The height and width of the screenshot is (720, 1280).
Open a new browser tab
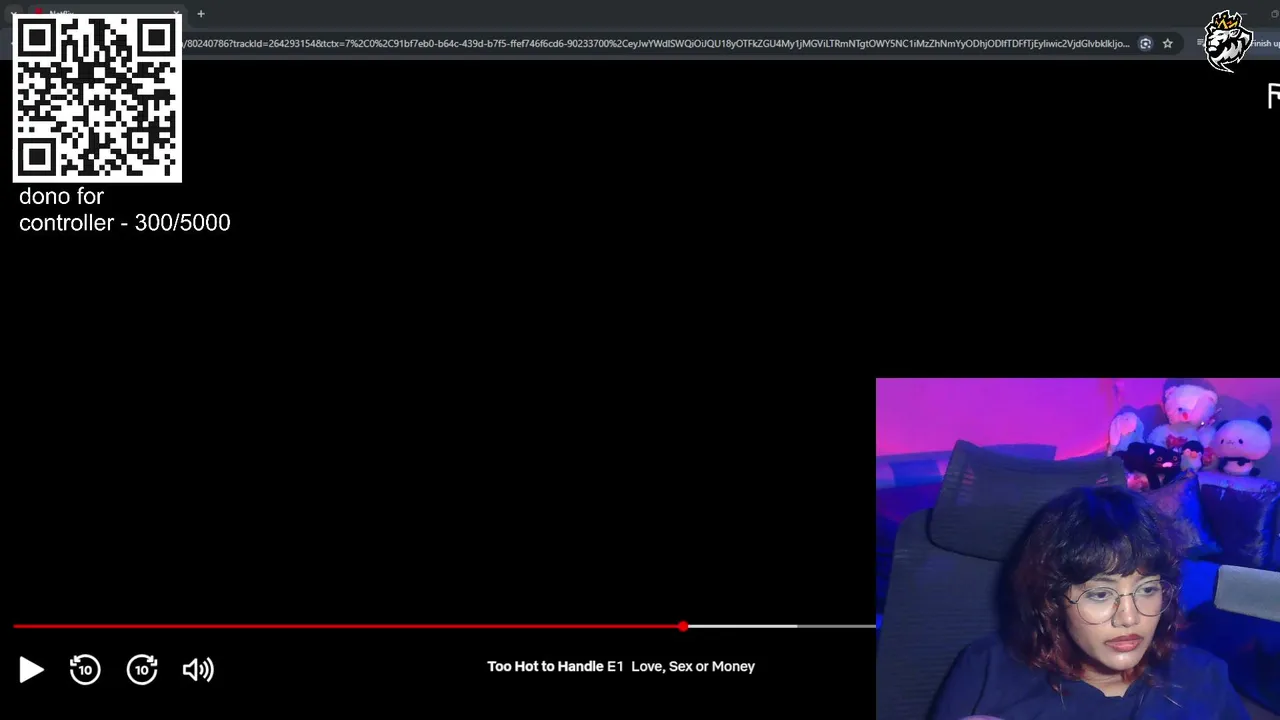(201, 14)
